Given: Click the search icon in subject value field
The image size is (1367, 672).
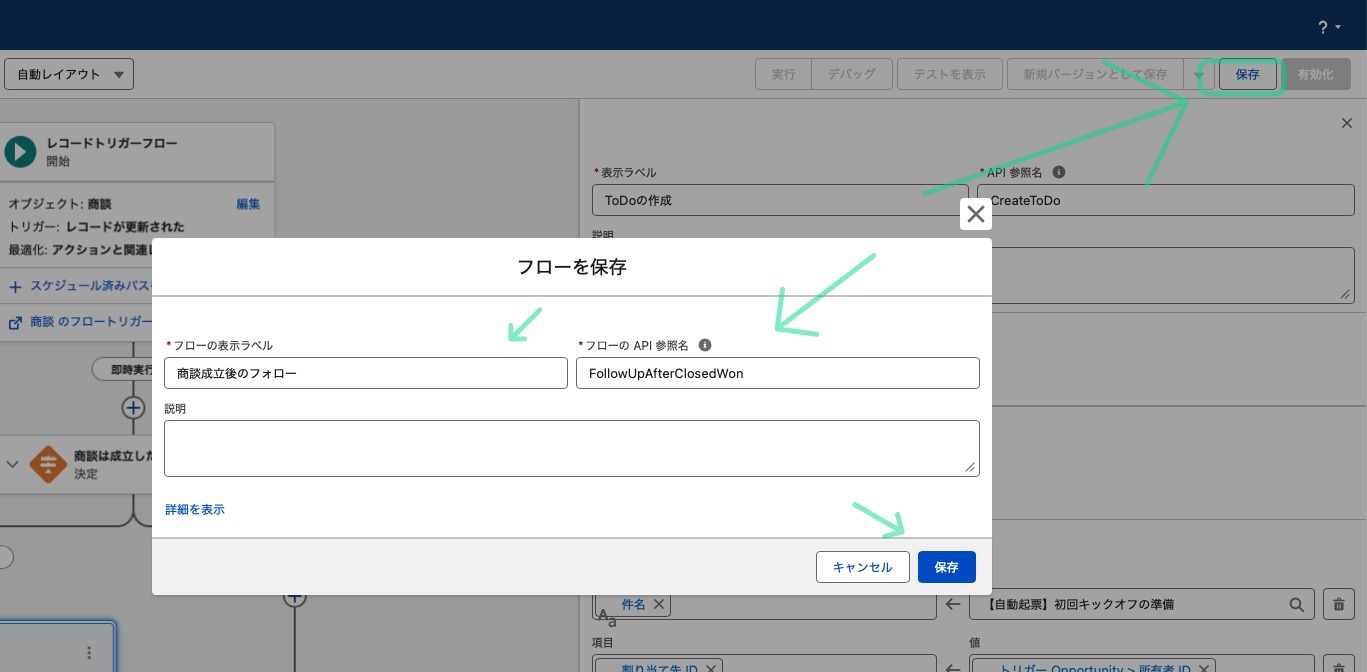Looking at the screenshot, I should (x=1296, y=605).
